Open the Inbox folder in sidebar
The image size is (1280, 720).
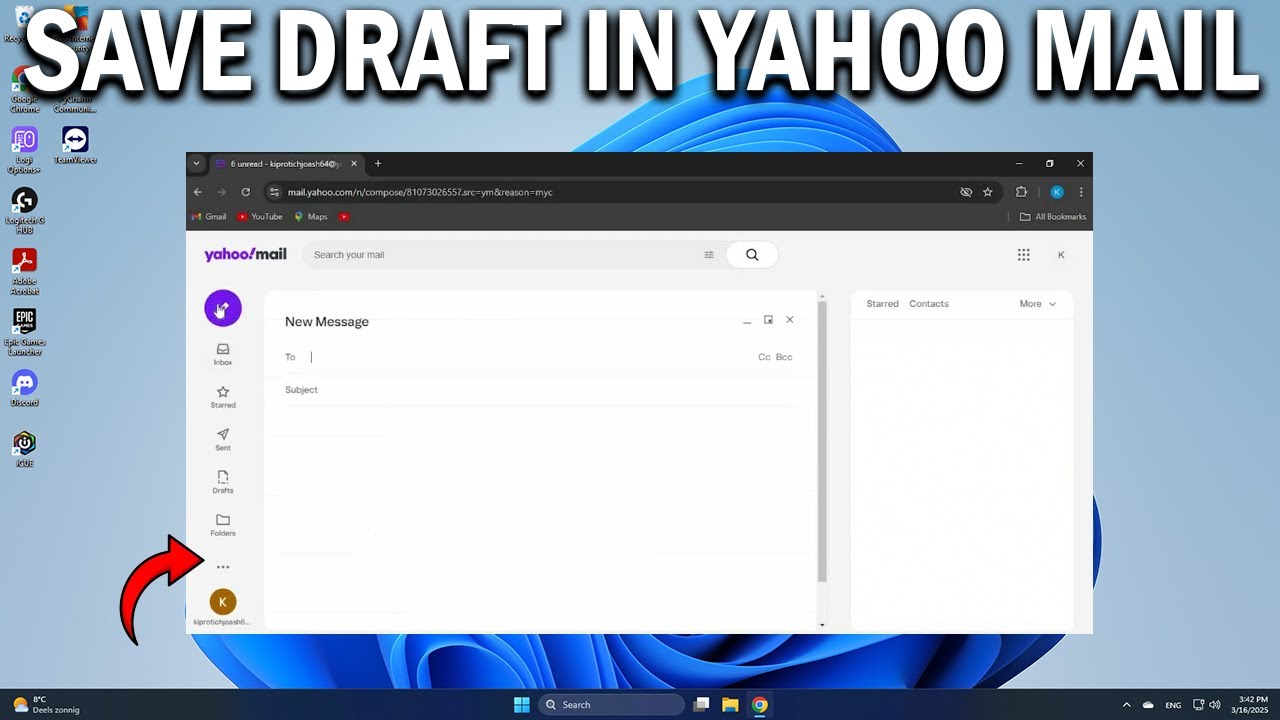coord(223,354)
